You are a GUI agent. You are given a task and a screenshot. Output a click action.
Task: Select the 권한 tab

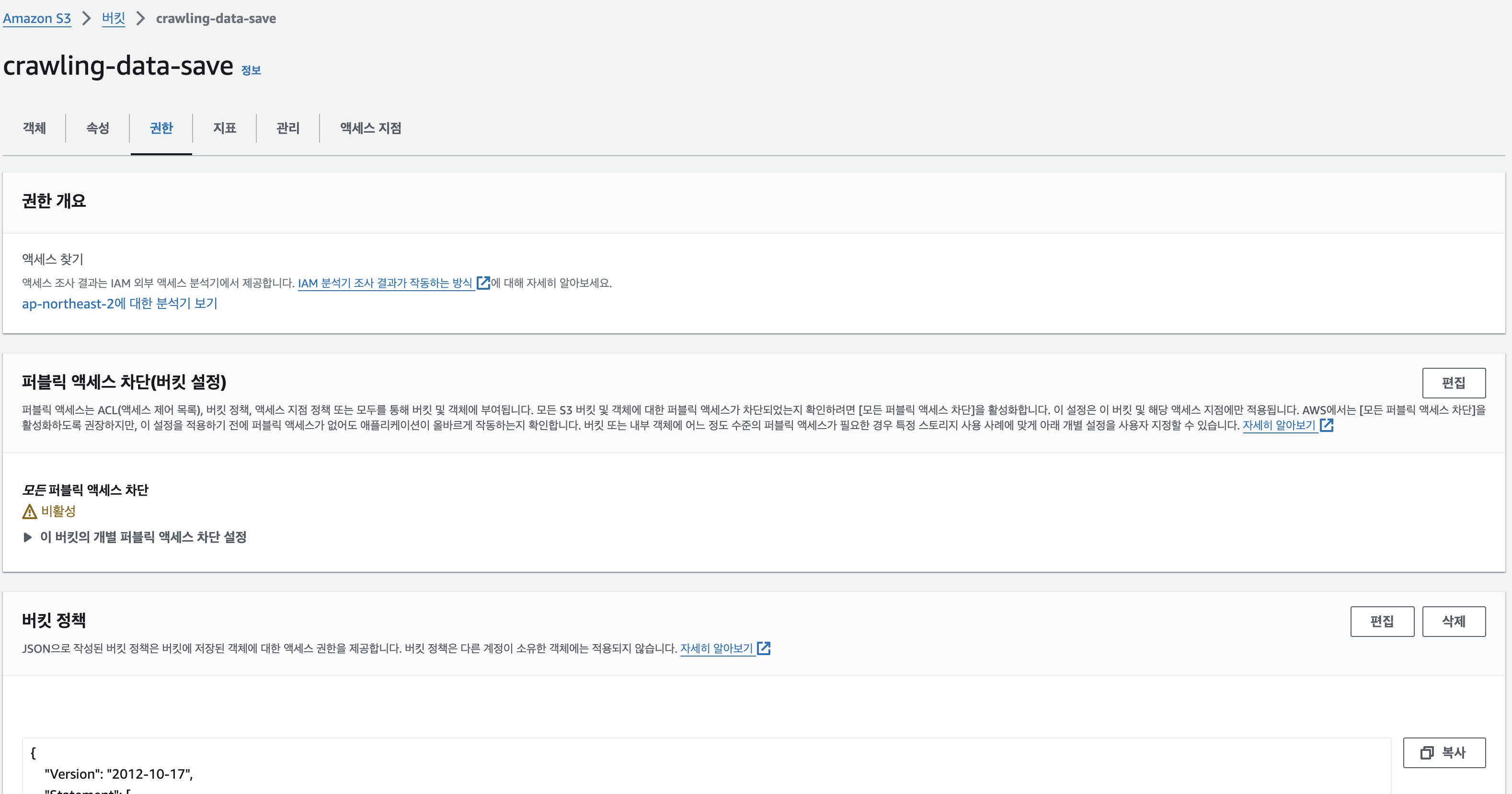coord(161,128)
